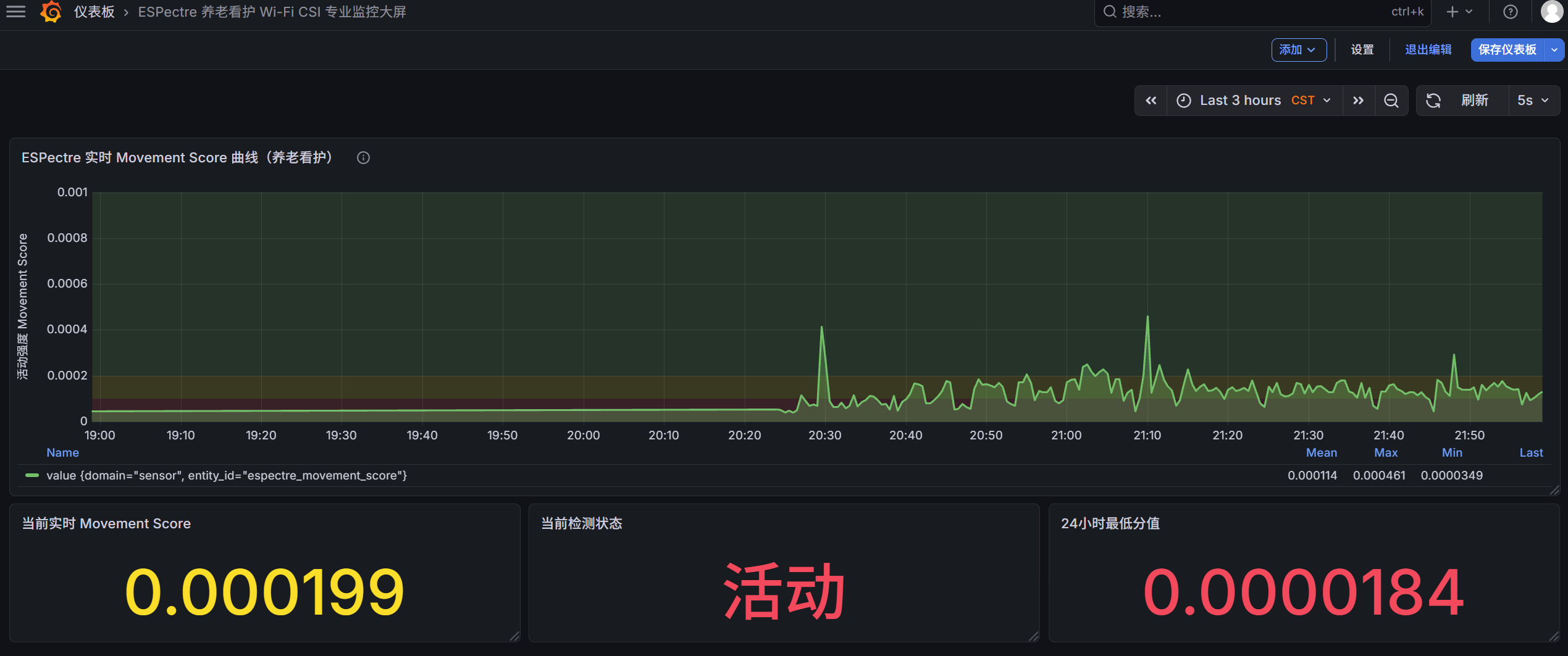Click the 0.000199 stat value
The width and height of the screenshot is (1568, 656).
(x=264, y=592)
